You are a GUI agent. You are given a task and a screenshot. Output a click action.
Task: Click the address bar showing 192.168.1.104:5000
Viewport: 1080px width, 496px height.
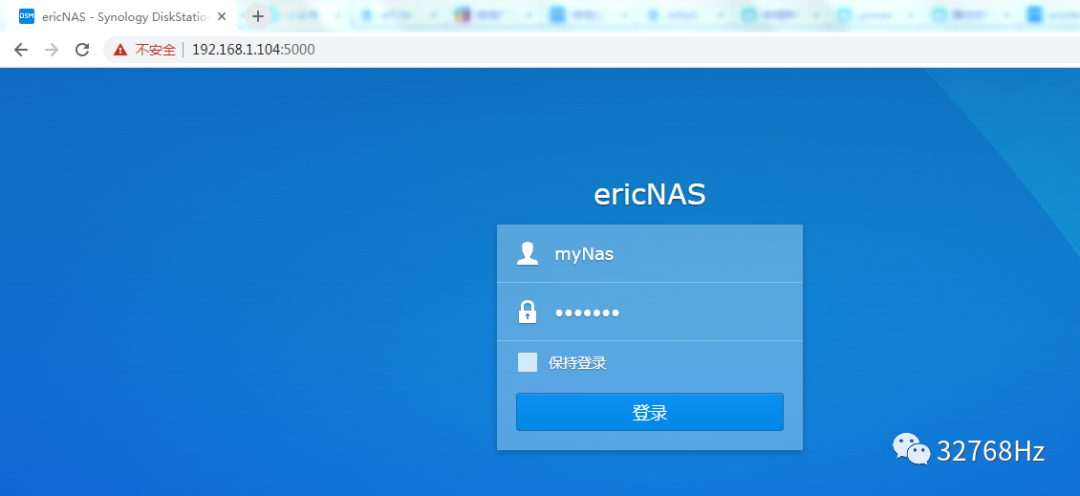click(x=592, y=50)
